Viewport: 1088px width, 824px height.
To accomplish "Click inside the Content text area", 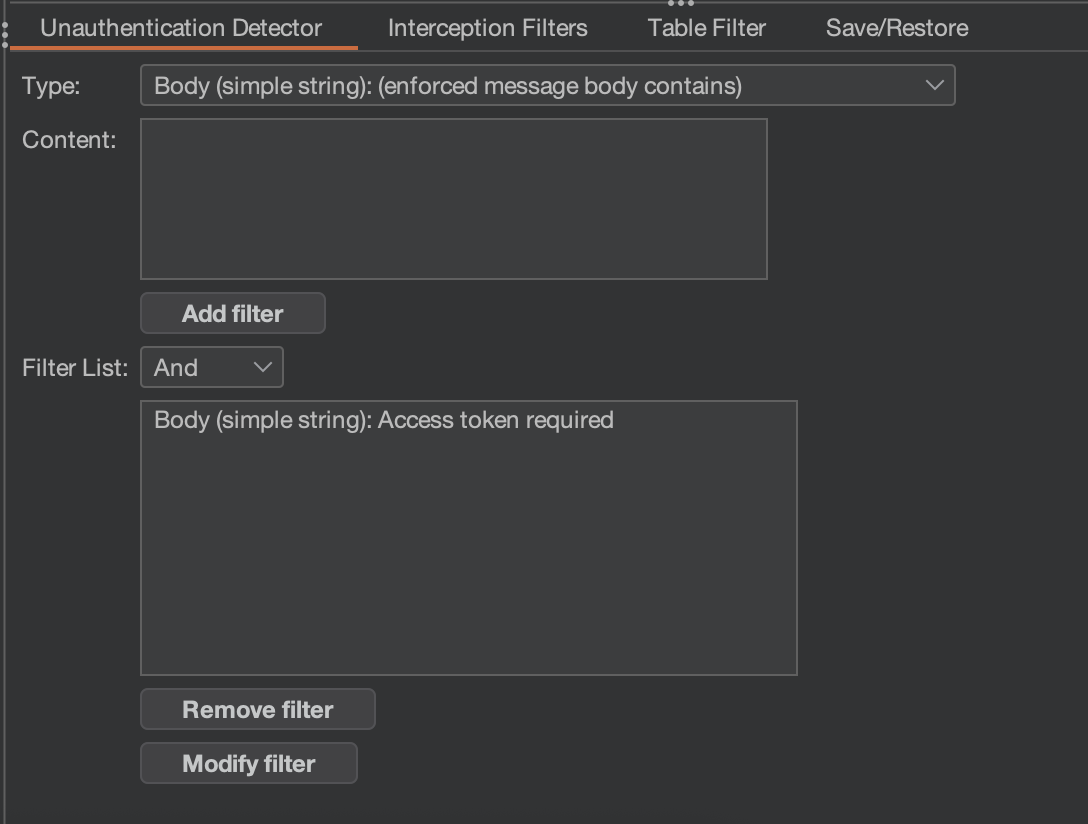I will coord(453,198).
